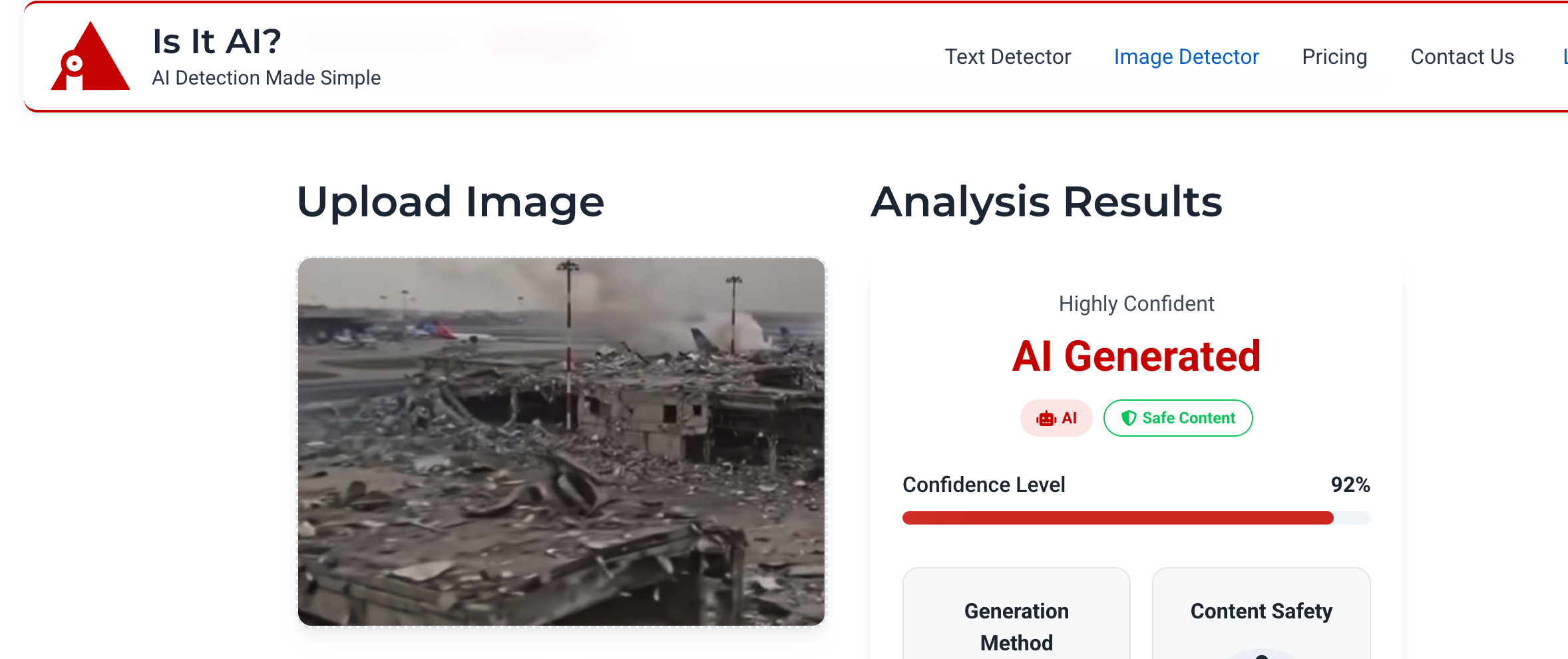1568x659 pixels.
Task: Click the red "AI Generated" result text
Action: pos(1136,356)
